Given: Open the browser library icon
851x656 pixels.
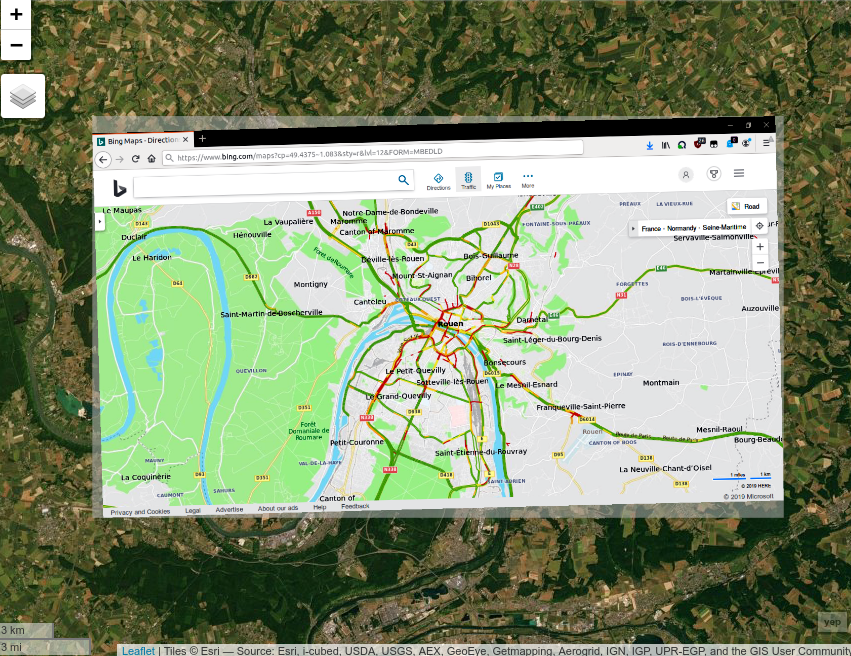Looking at the screenshot, I should 665,145.
